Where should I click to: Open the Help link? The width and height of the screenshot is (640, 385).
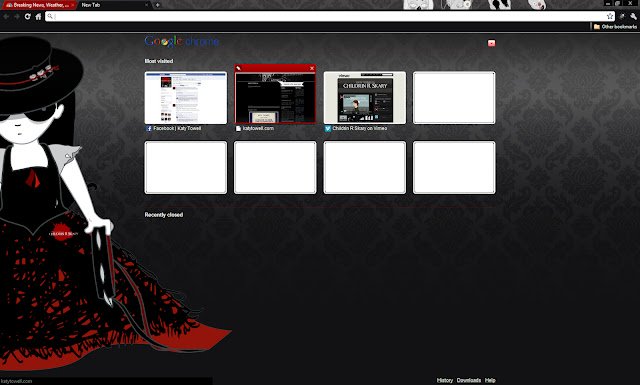click(490, 380)
